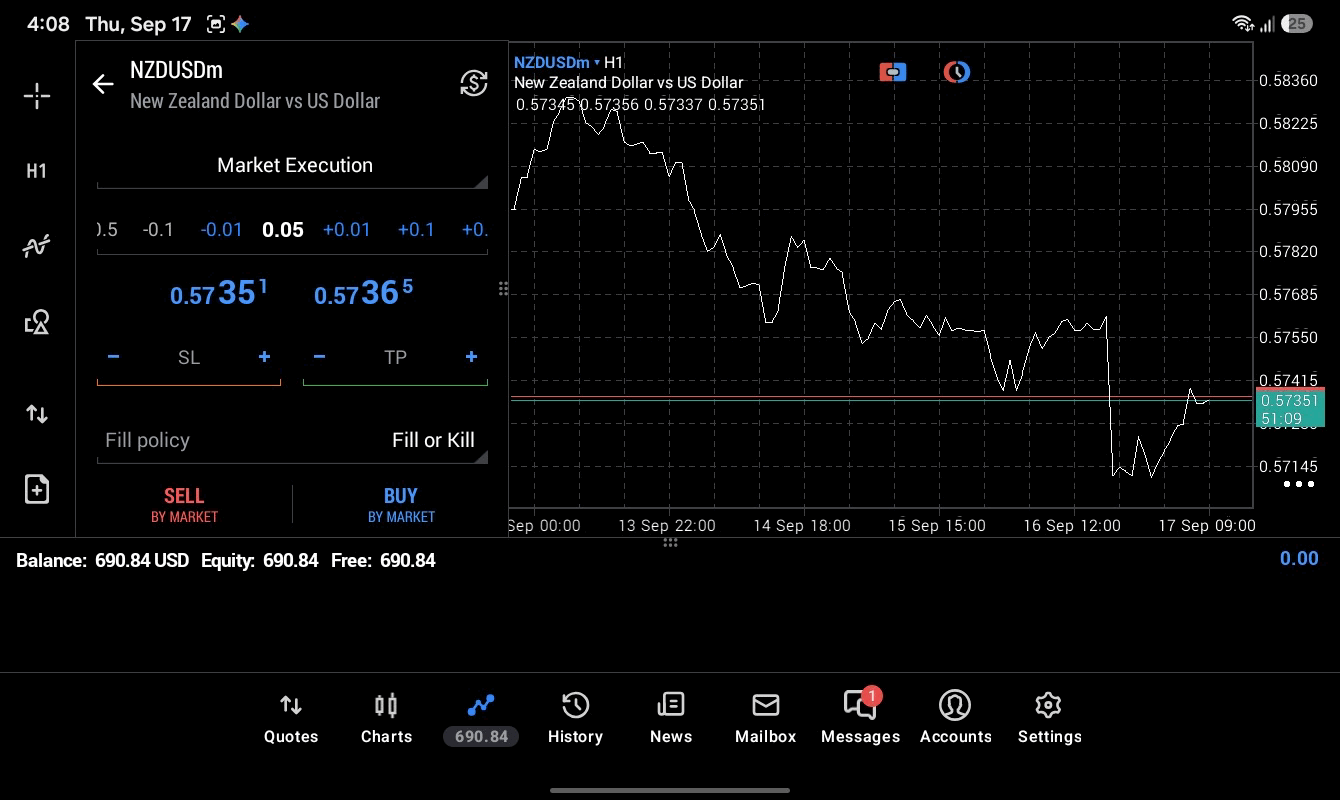Tap the symbol switch dollar icon
The image size is (1340, 800).
click(x=474, y=83)
